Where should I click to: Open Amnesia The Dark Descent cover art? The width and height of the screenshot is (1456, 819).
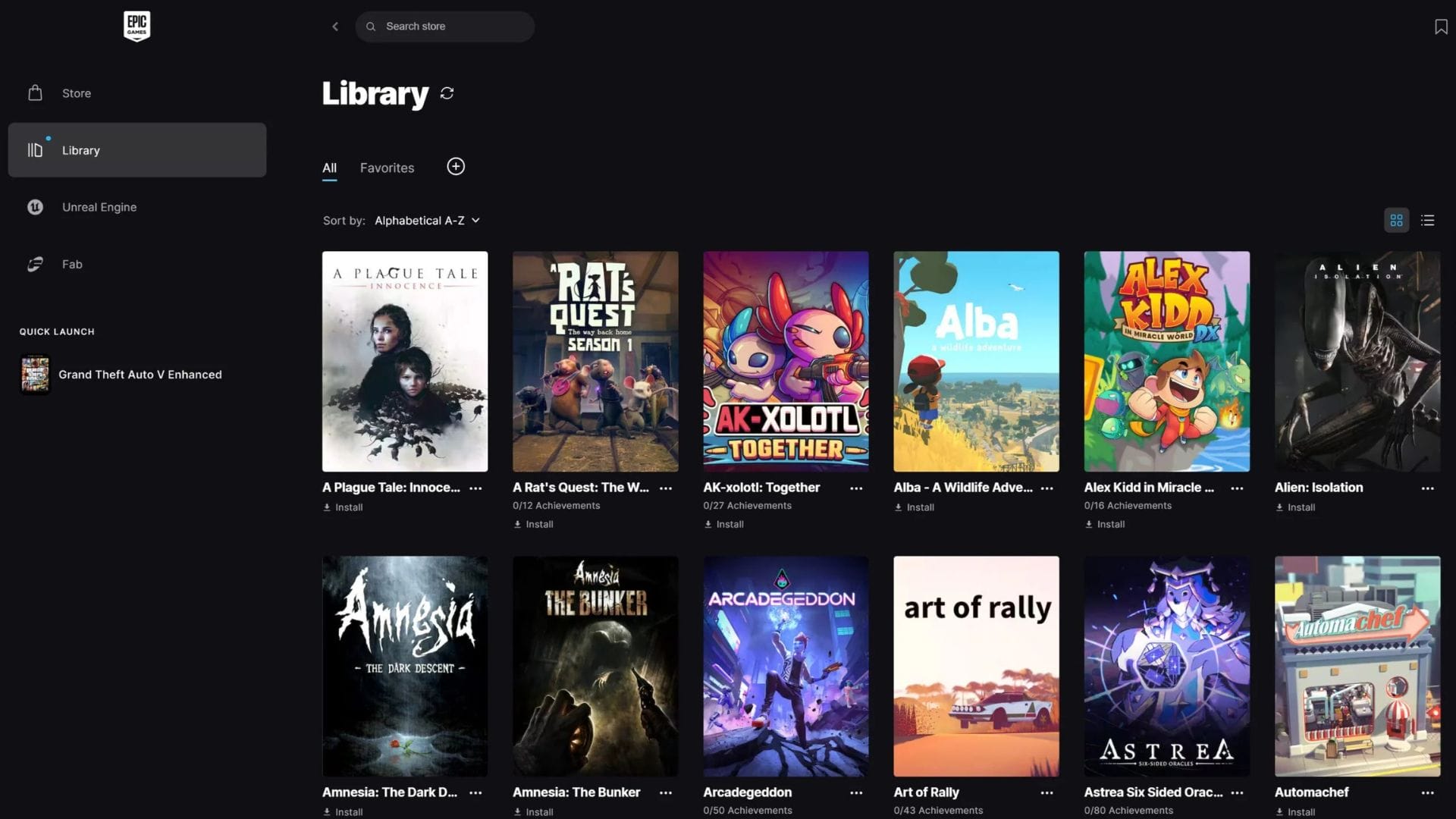click(405, 666)
